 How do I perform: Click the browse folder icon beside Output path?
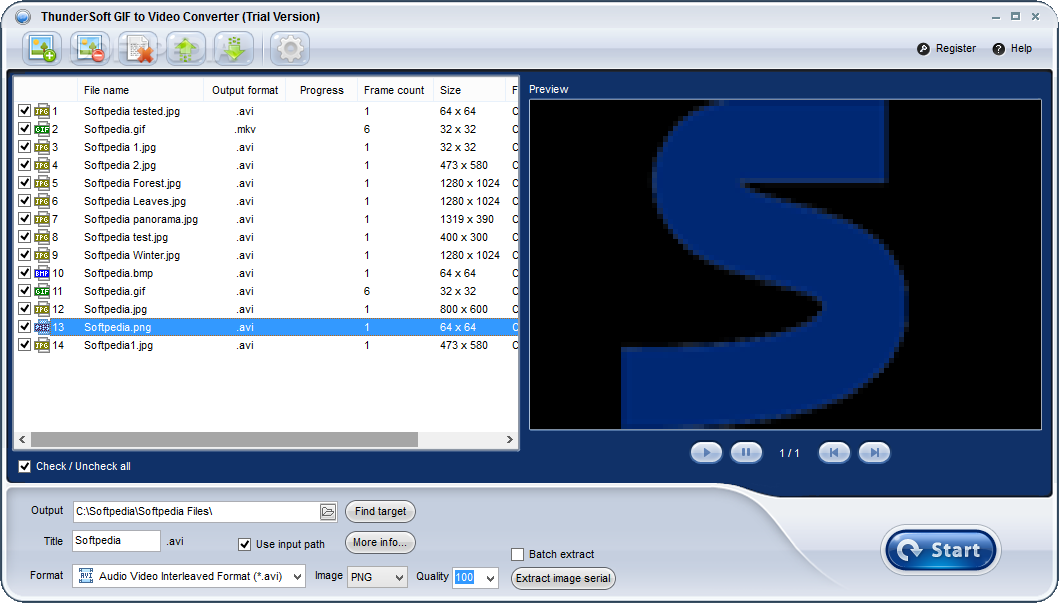tap(328, 512)
